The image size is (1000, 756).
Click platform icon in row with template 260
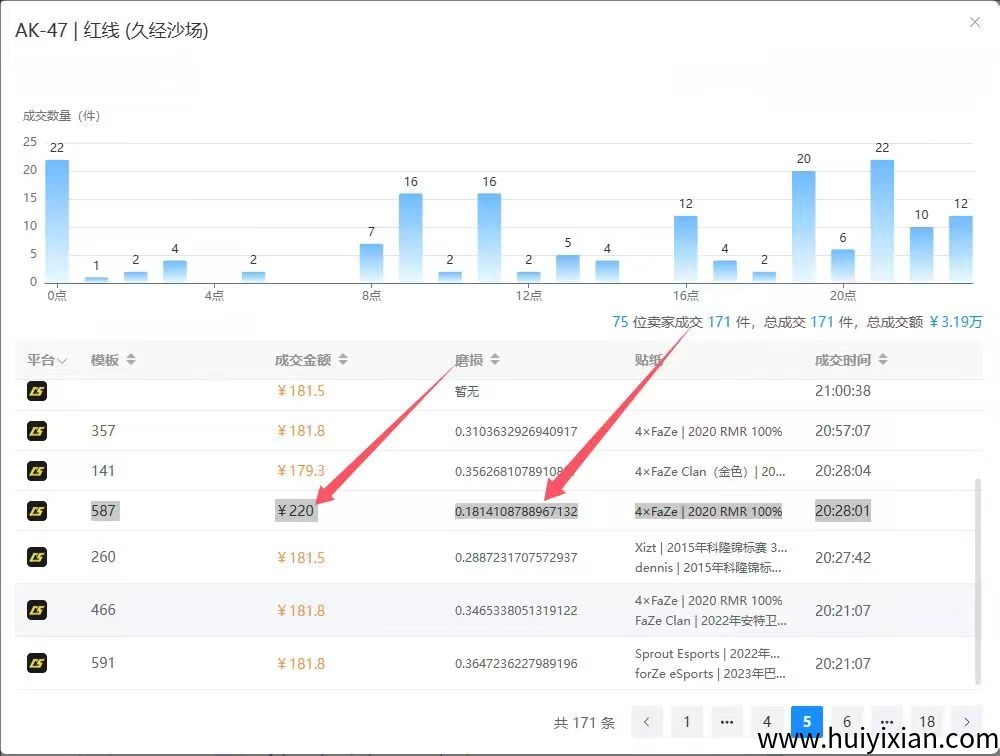click(x=37, y=557)
